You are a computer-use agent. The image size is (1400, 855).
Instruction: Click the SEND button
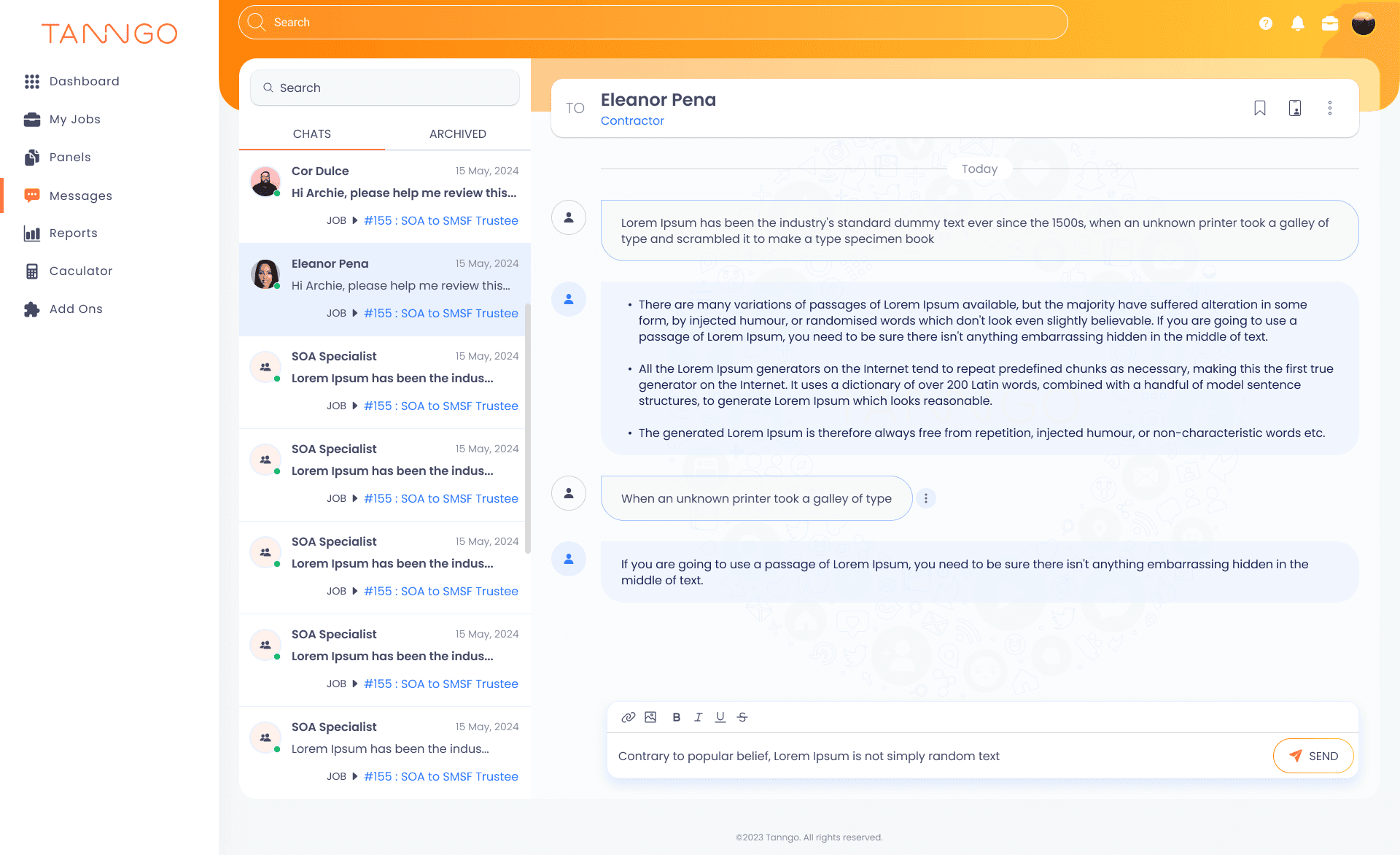pos(1313,756)
